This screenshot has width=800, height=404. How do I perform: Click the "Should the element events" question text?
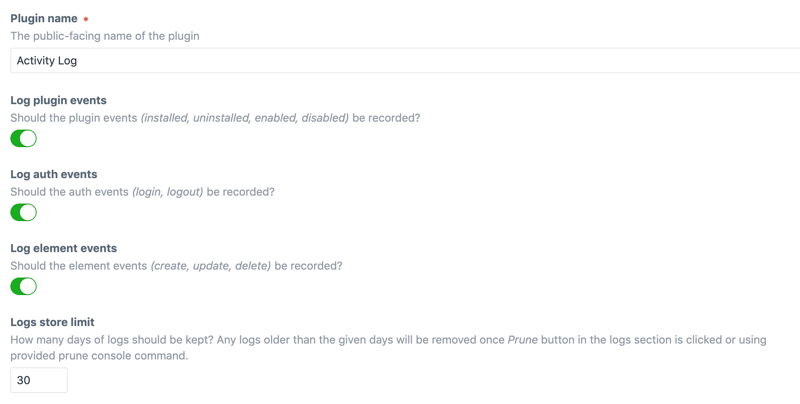tap(79, 266)
